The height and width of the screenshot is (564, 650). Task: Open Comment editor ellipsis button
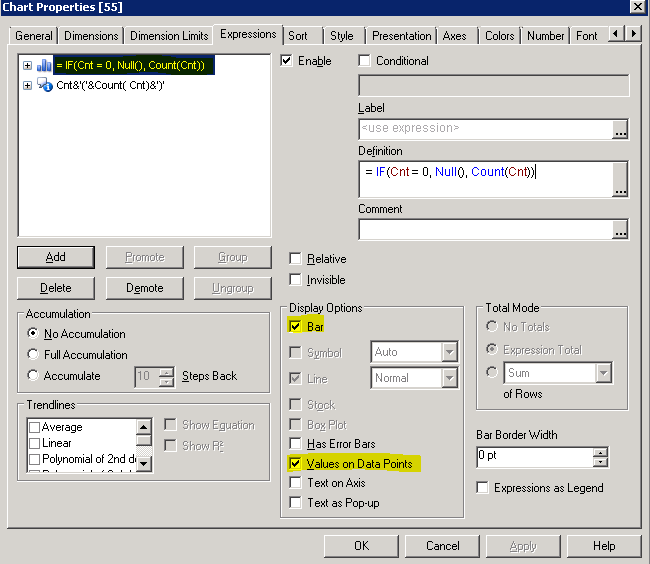(620, 231)
